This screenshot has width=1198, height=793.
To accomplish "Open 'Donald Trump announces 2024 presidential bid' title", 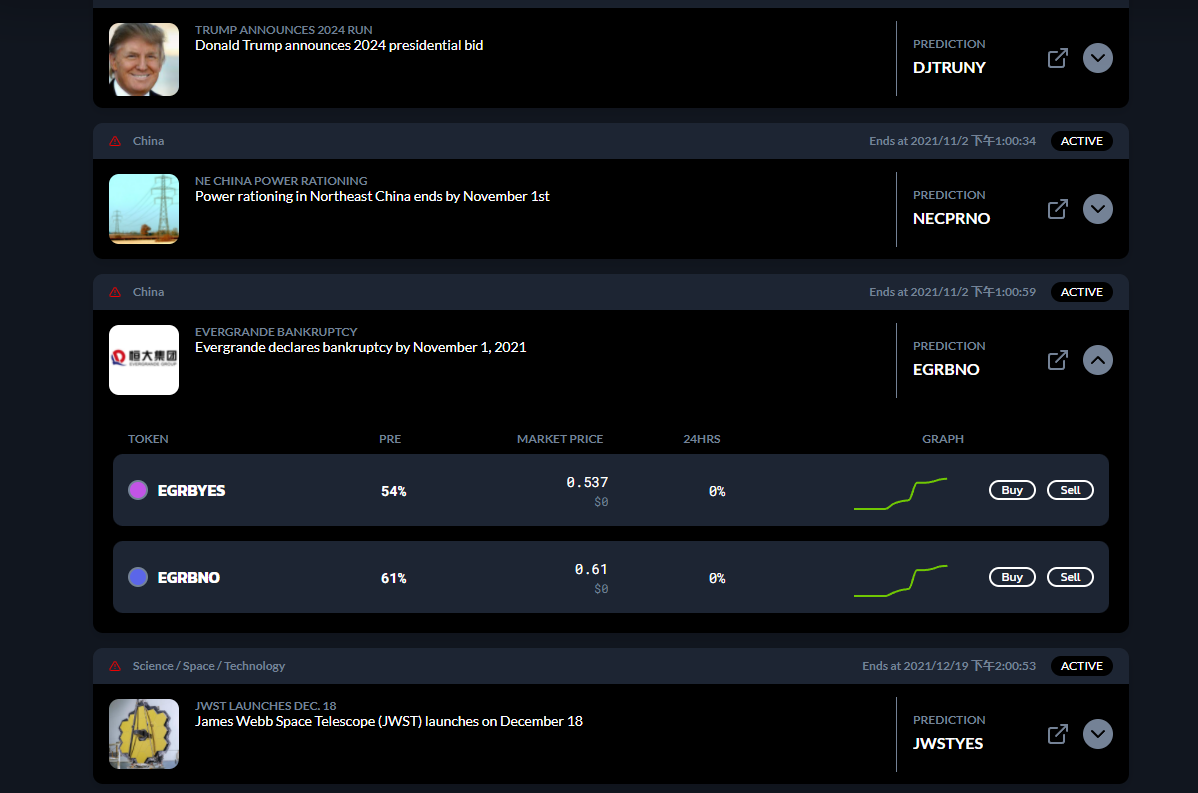I will (x=339, y=46).
